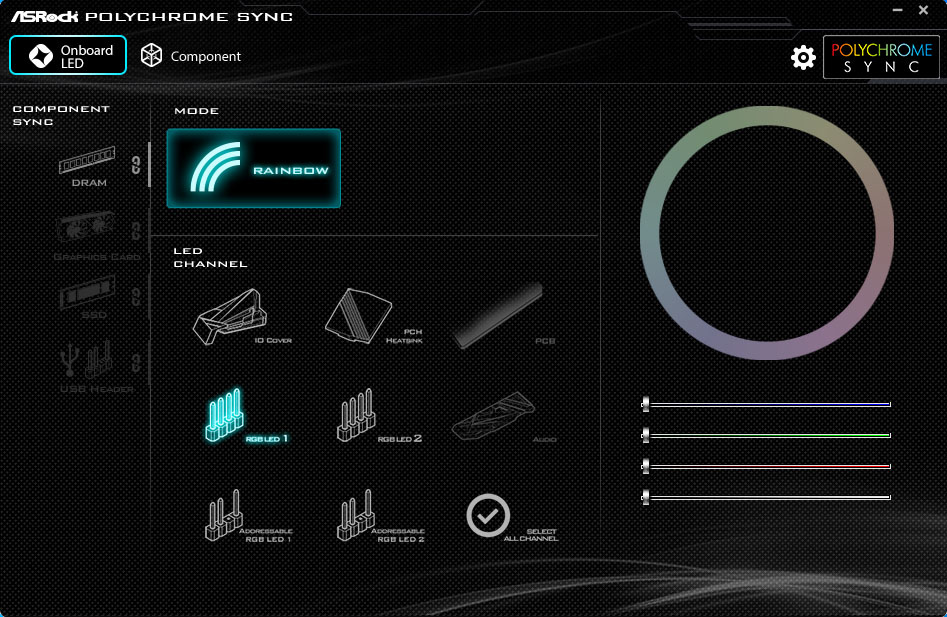Select the Audio LED channel
Viewport: 947px width, 617px height.
pyautogui.click(x=504, y=417)
